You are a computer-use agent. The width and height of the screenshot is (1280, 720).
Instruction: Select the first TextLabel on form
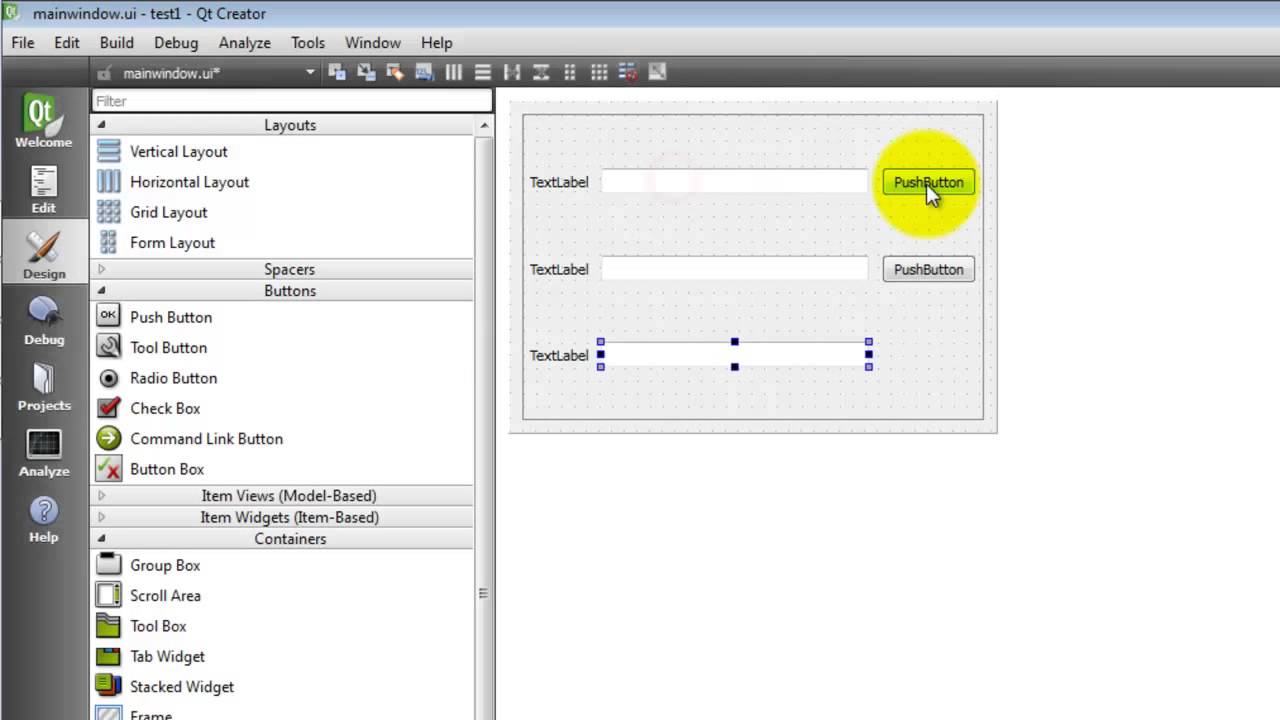click(x=559, y=182)
